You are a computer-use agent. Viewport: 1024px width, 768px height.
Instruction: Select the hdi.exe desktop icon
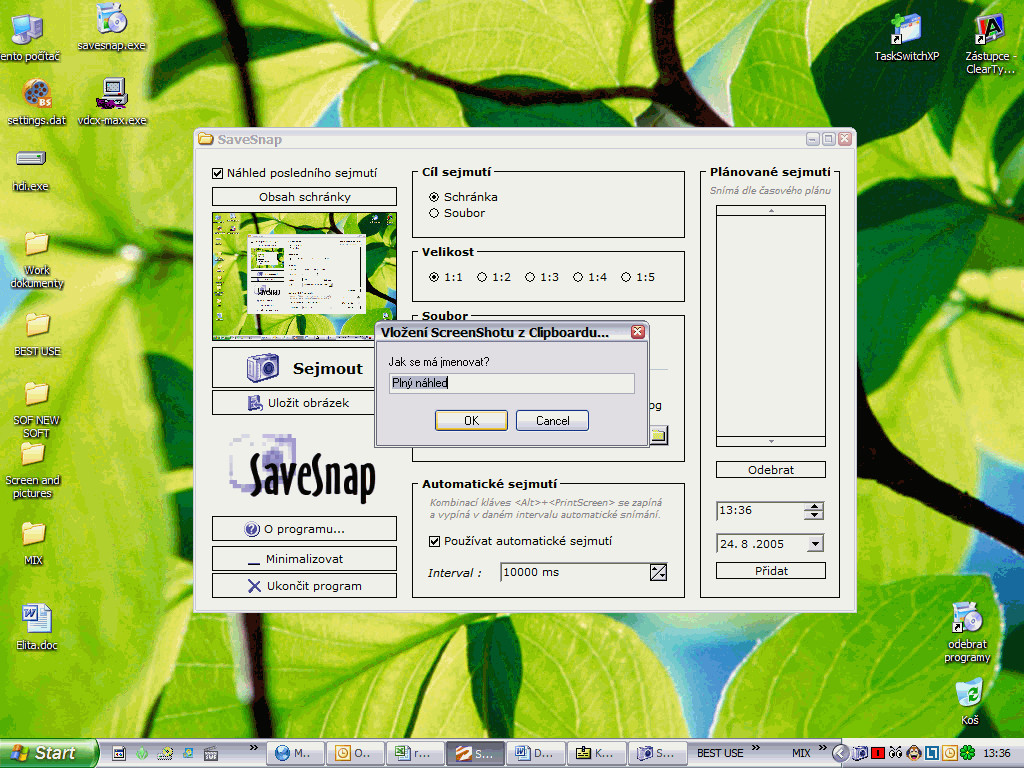pos(31,170)
